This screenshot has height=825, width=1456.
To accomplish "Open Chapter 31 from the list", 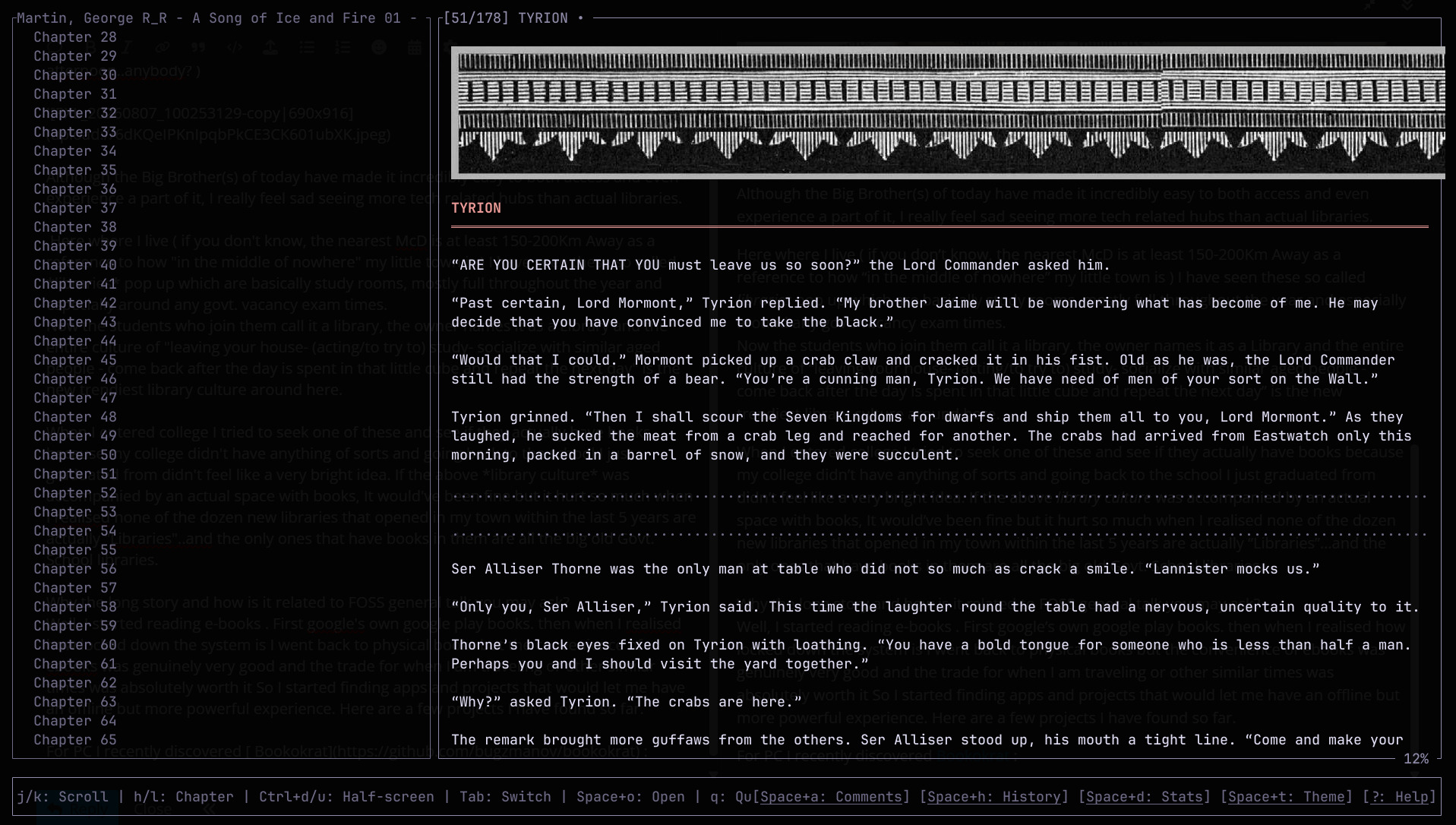I will click(75, 94).
